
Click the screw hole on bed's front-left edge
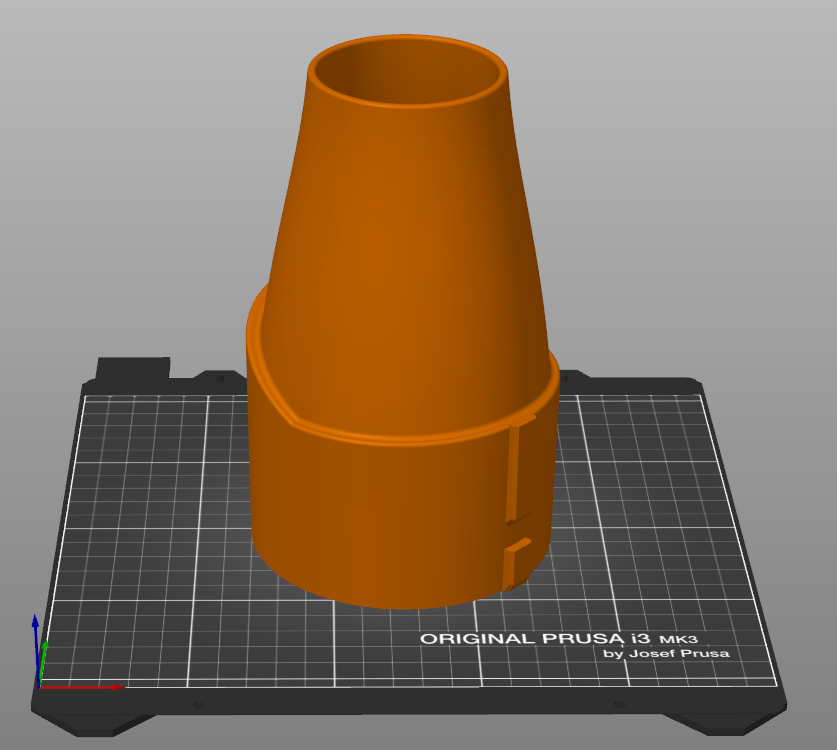pos(198,705)
